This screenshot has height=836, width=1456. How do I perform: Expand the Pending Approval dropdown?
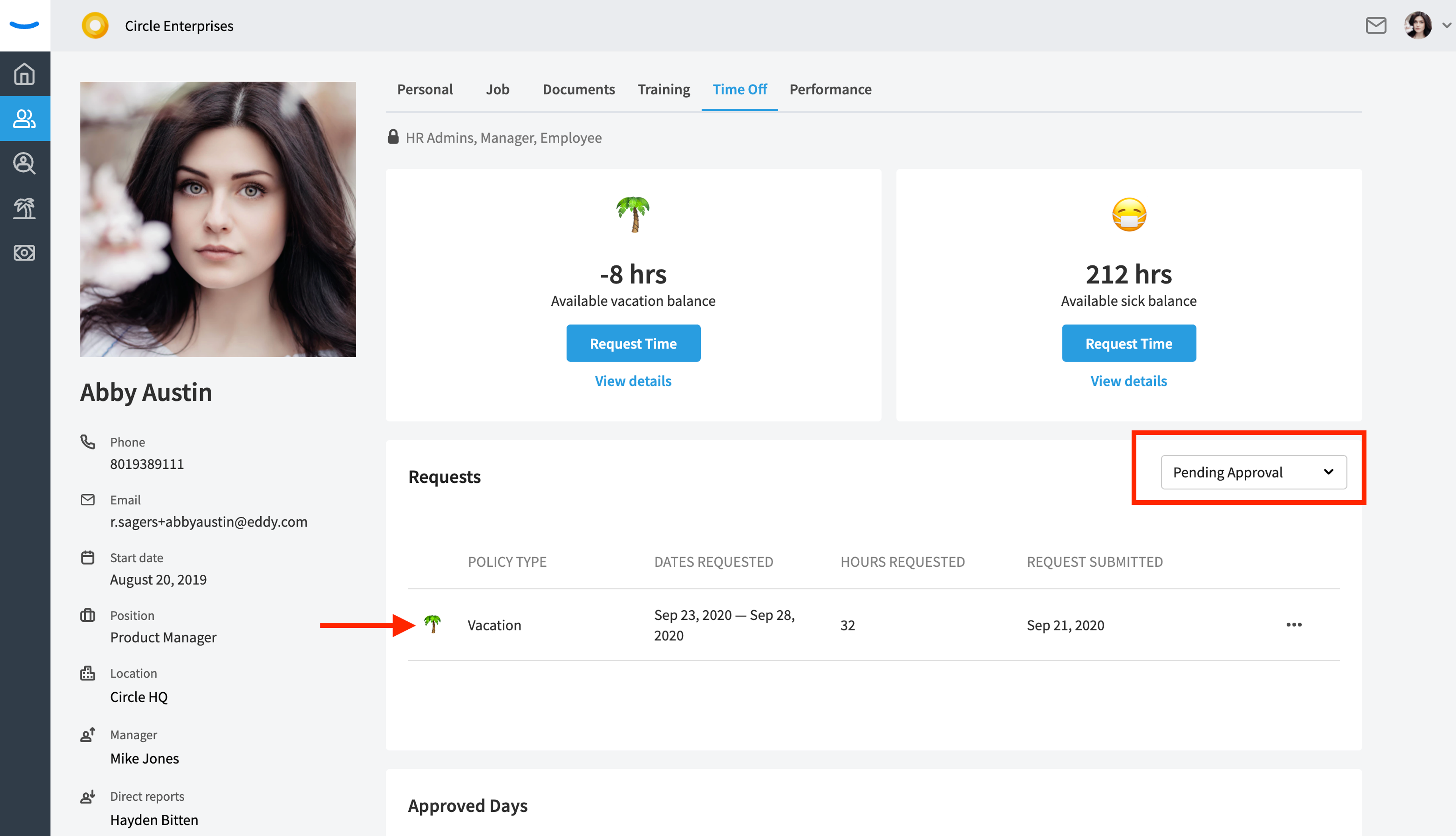pyautogui.click(x=1254, y=472)
